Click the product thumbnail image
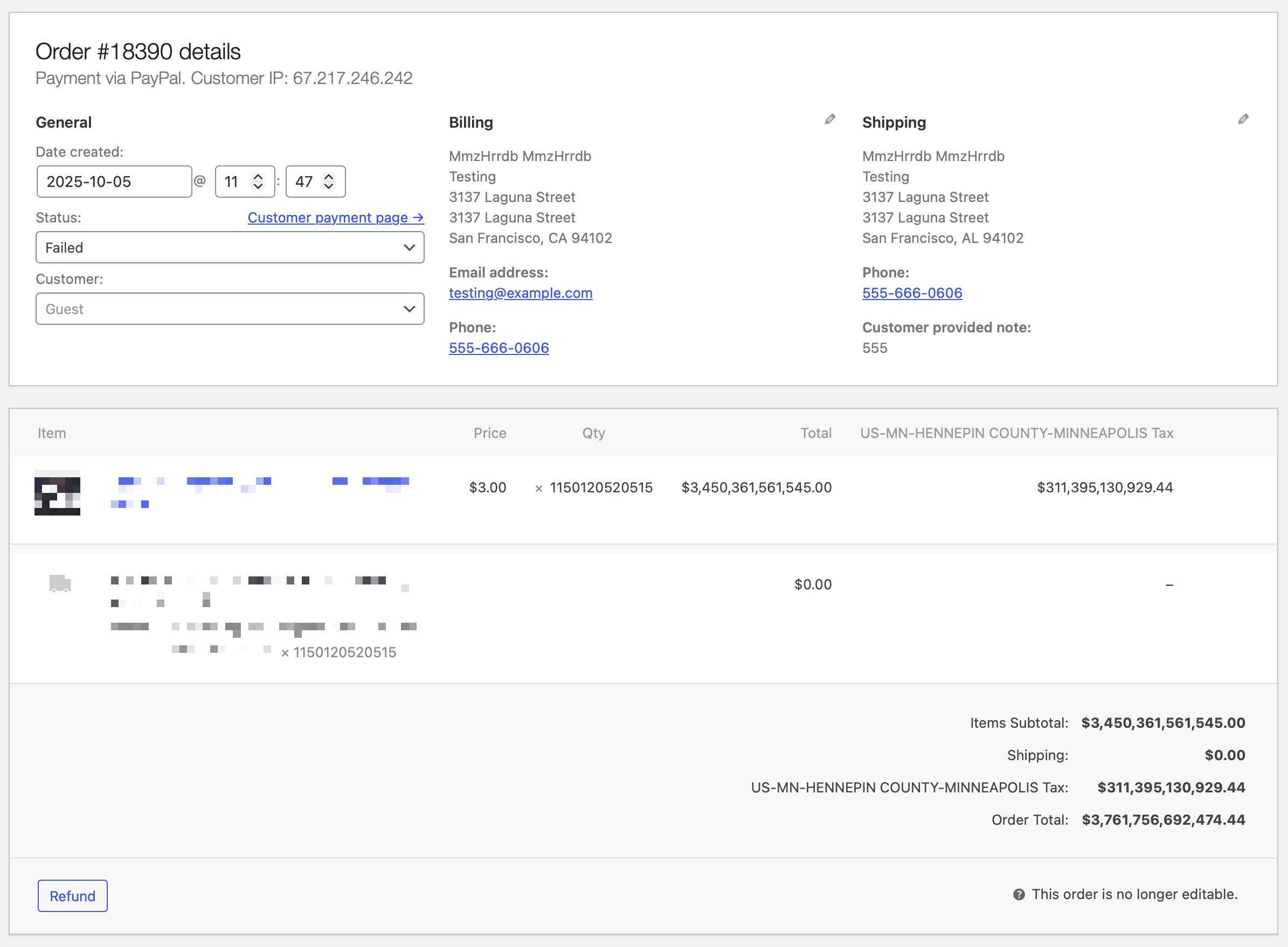This screenshot has height=947, width=1288. (57, 493)
